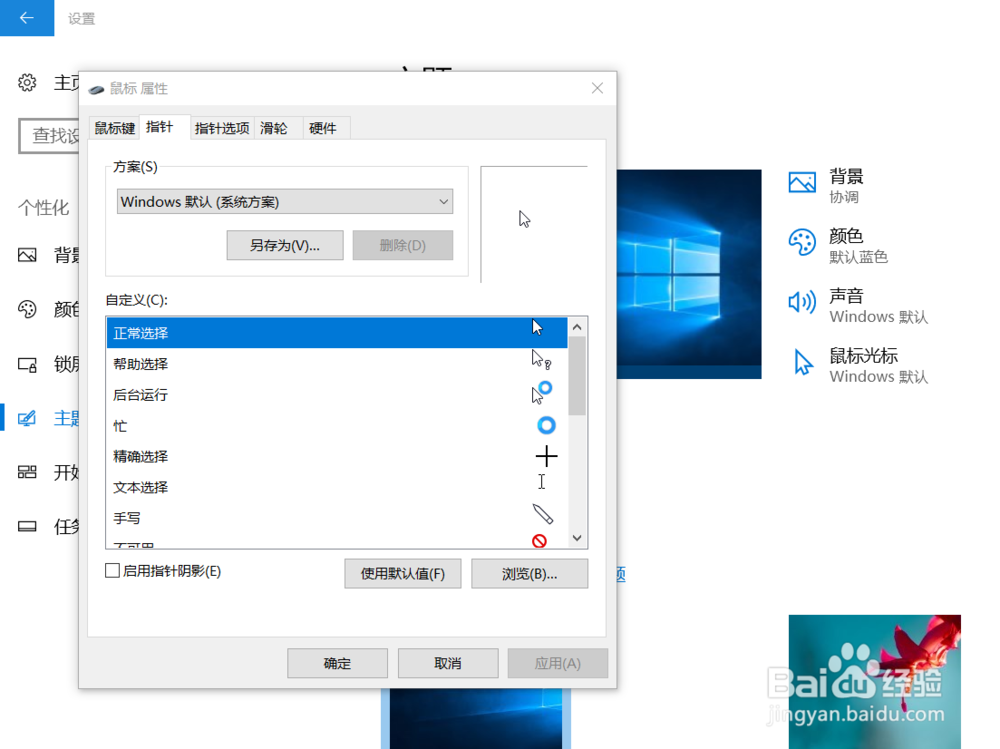
Task: Click the Windows wallpaper preview image
Action: click(689, 274)
